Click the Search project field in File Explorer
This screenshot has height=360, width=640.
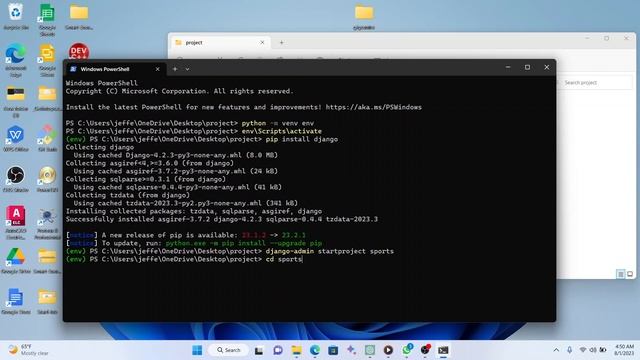(x=595, y=82)
